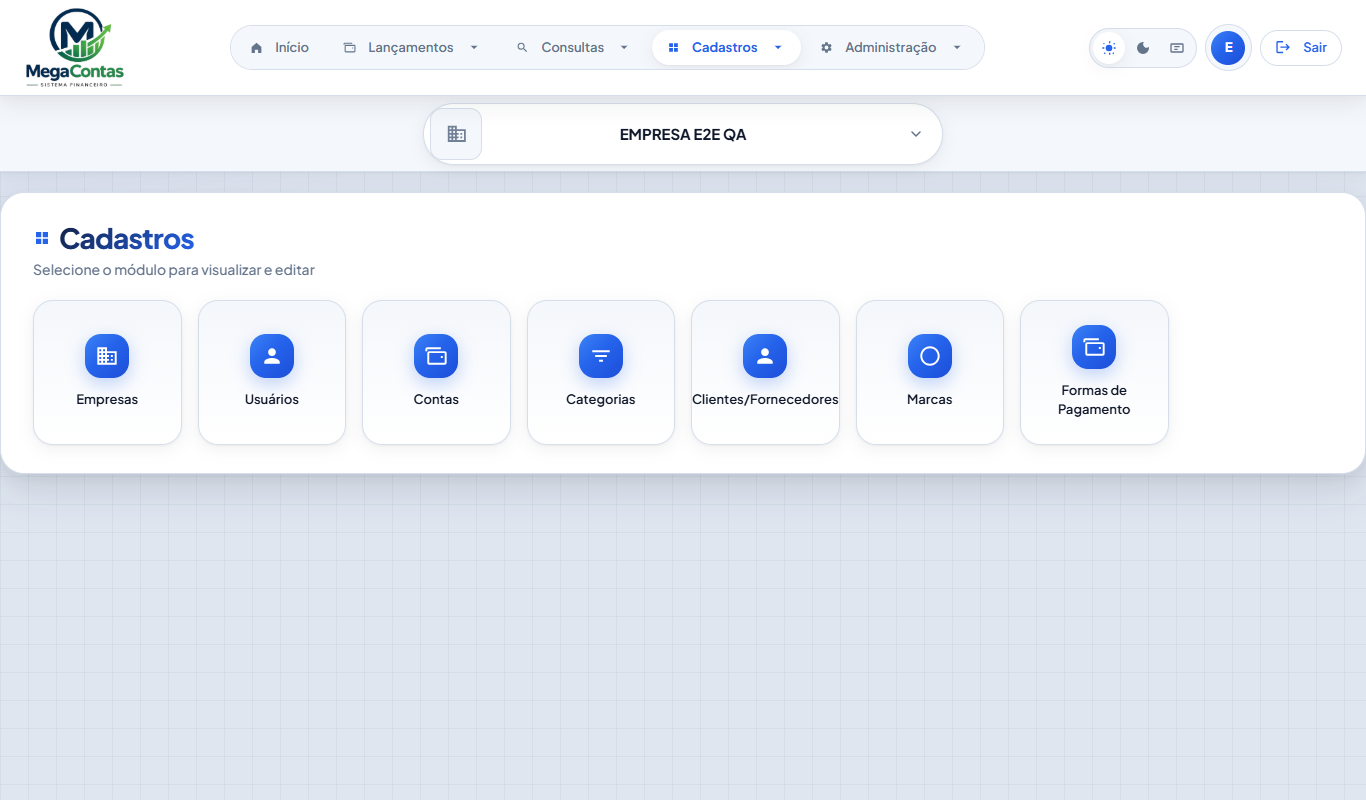
Task: Expand the EMPRESA E2E QA chevron
Action: coord(916,134)
